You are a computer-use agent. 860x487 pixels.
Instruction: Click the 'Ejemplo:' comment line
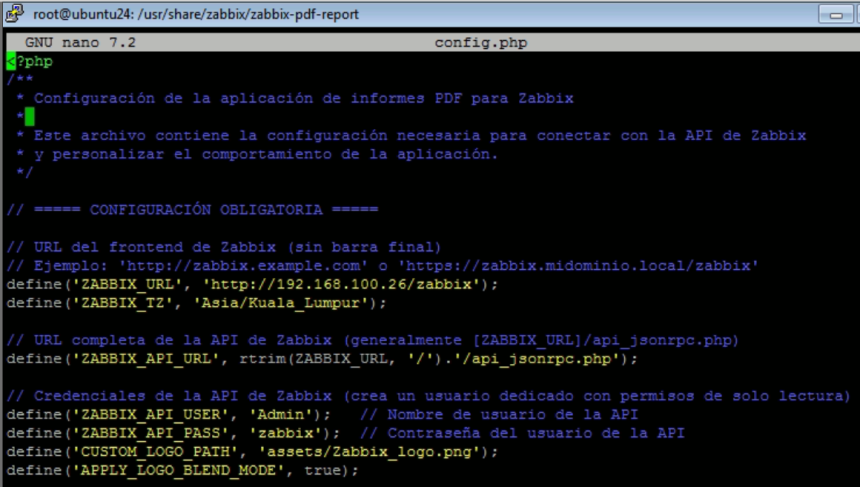383,266
